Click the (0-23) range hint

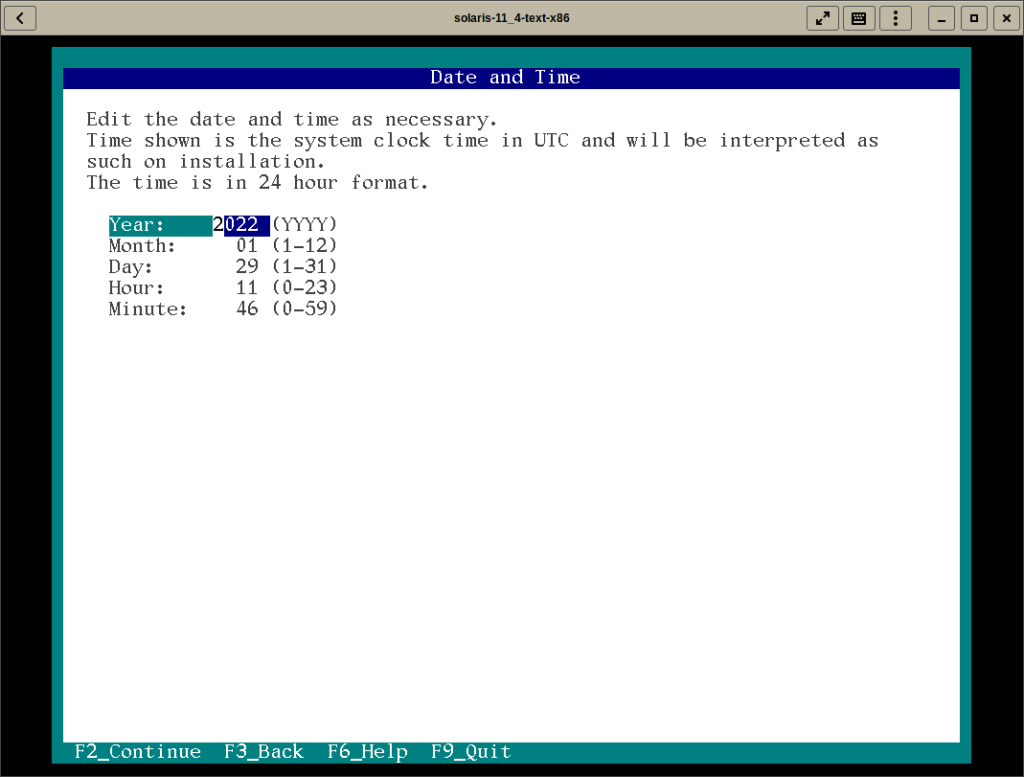(x=304, y=288)
